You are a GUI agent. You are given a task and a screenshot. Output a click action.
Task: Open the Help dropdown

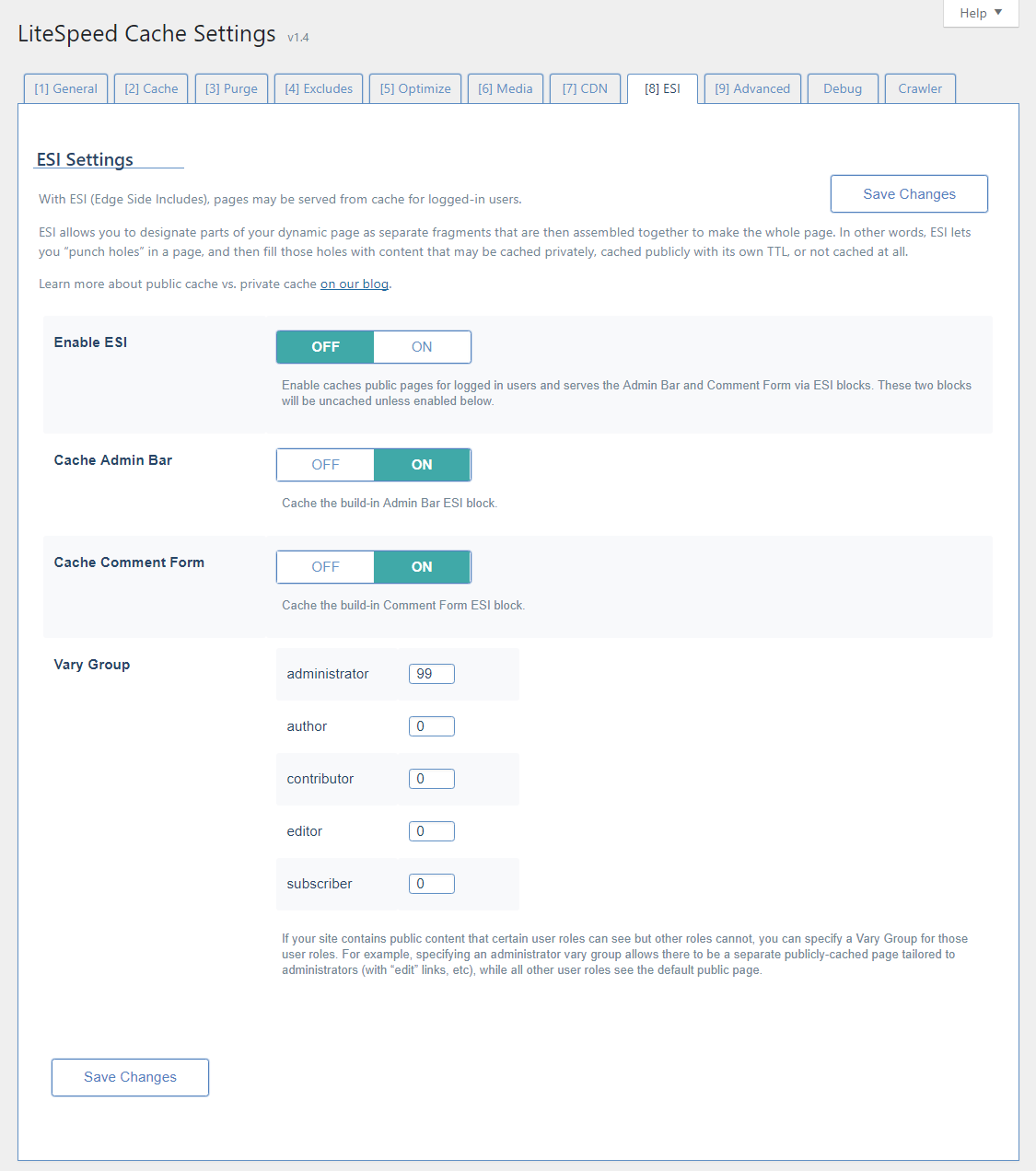981,13
